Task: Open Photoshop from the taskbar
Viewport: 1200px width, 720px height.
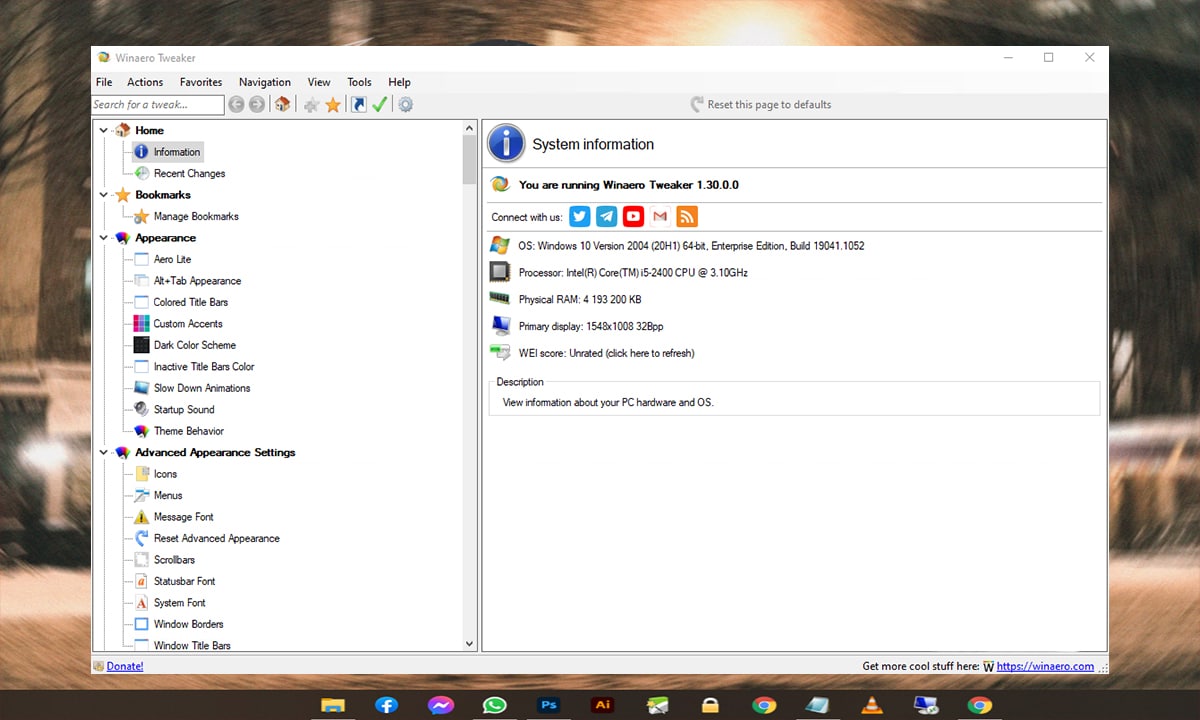Action: pyautogui.click(x=548, y=705)
